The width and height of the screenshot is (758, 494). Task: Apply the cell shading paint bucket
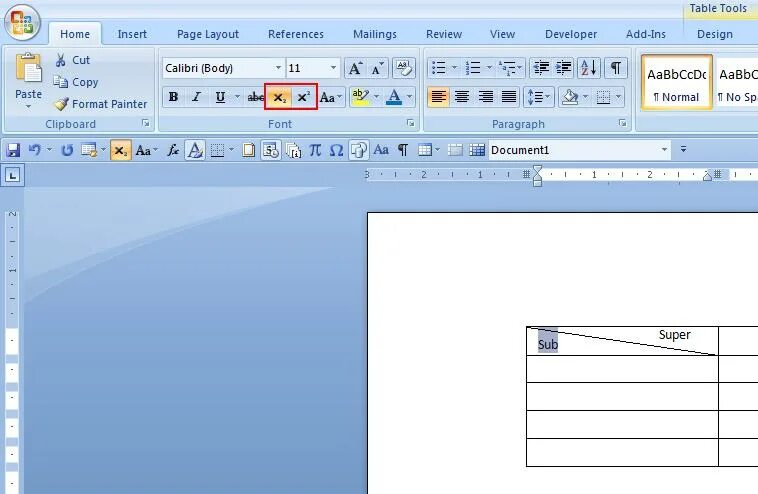(x=569, y=97)
